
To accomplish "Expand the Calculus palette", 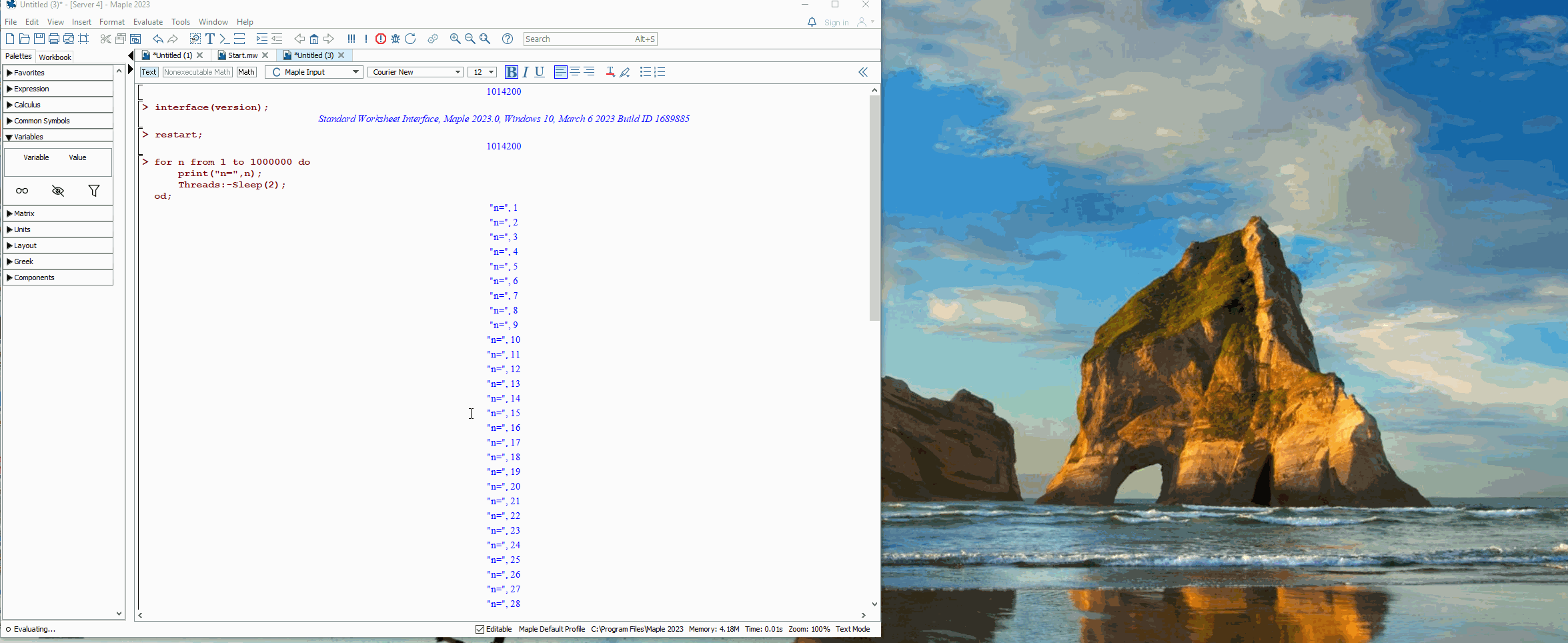I will coord(58,105).
